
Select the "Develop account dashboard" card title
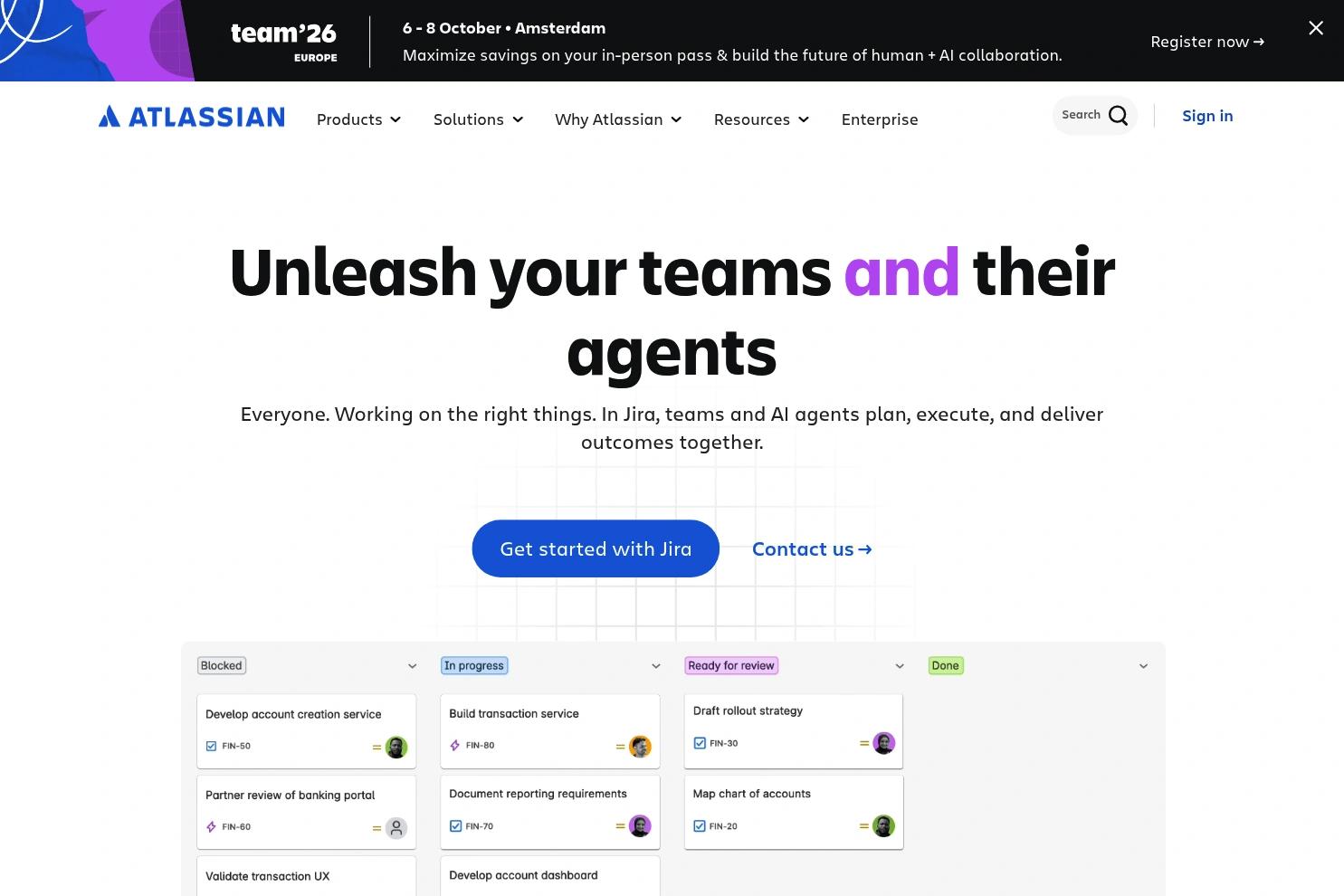point(524,875)
